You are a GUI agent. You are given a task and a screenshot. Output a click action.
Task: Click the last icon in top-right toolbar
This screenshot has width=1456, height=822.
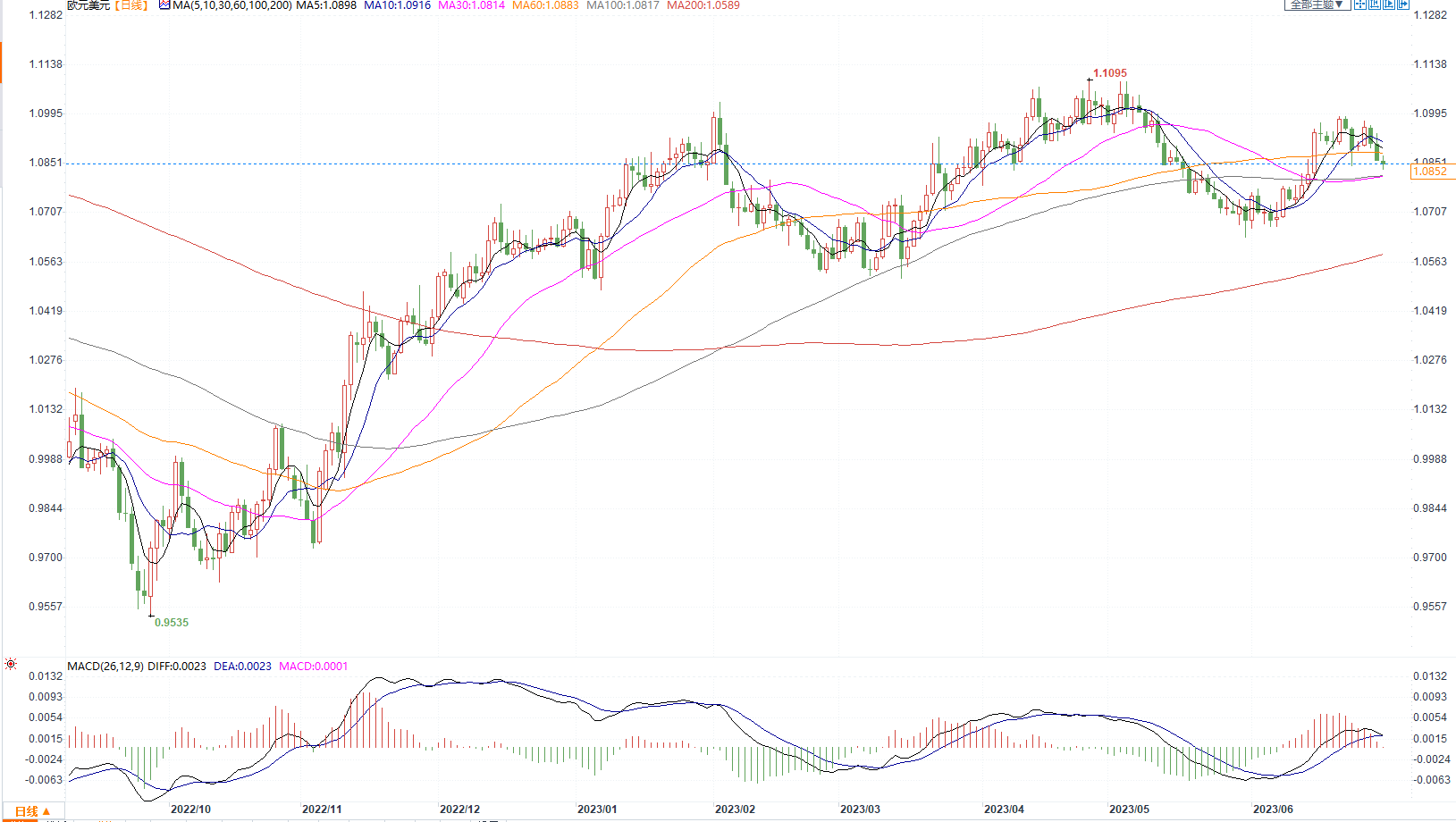coord(1403,4)
